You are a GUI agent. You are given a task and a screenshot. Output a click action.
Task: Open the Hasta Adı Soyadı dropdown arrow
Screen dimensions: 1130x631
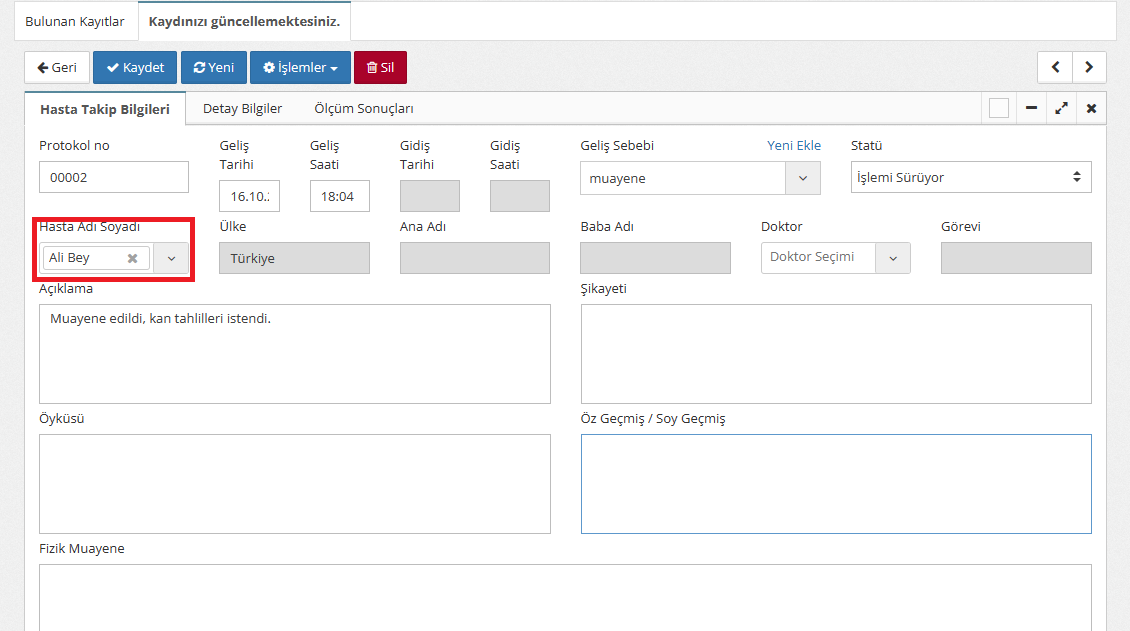point(171,258)
